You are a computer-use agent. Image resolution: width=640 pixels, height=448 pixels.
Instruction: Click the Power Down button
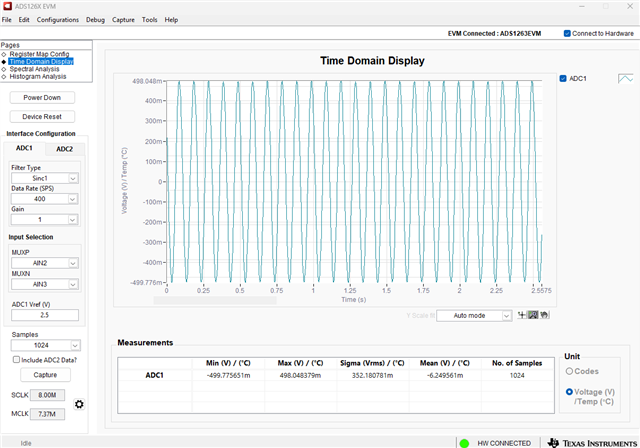click(x=42, y=98)
